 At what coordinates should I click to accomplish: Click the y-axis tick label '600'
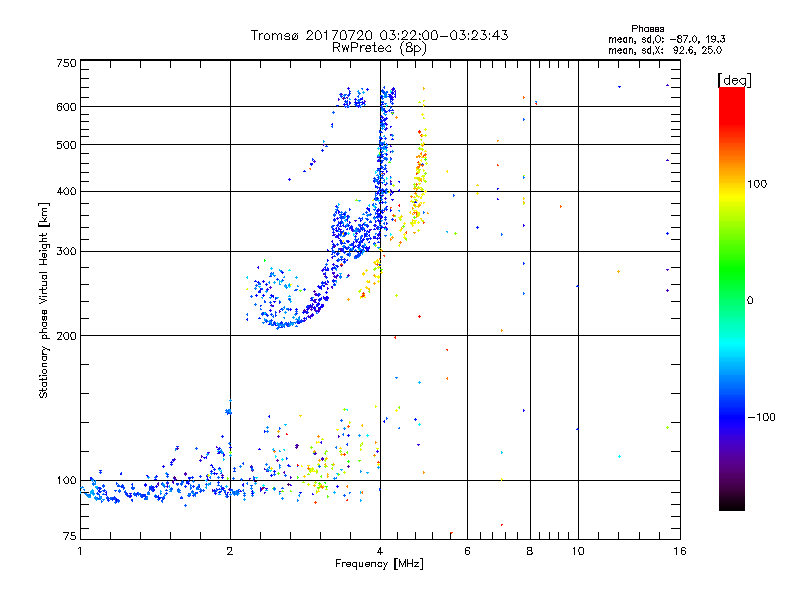(x=66, y=107)
